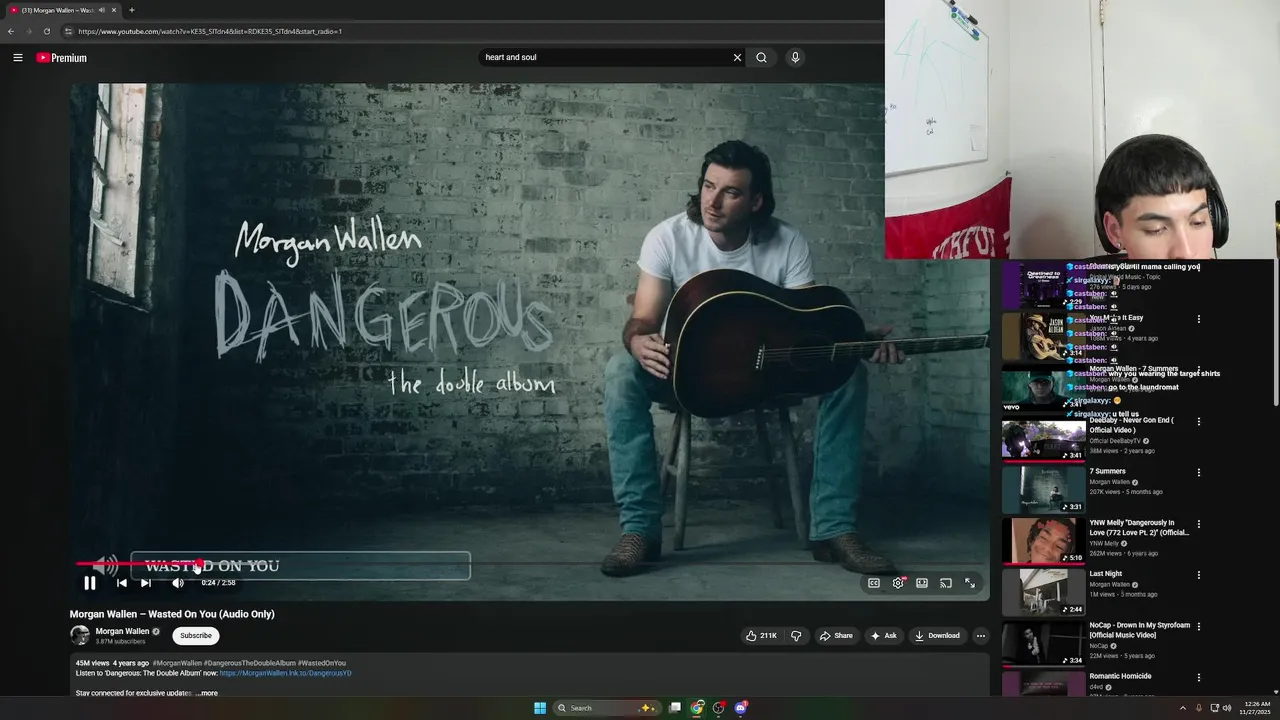Open options menu for 'Romantic Homicide'
The height and width of the screenshot is (720, 1280).
[1198, 678]
